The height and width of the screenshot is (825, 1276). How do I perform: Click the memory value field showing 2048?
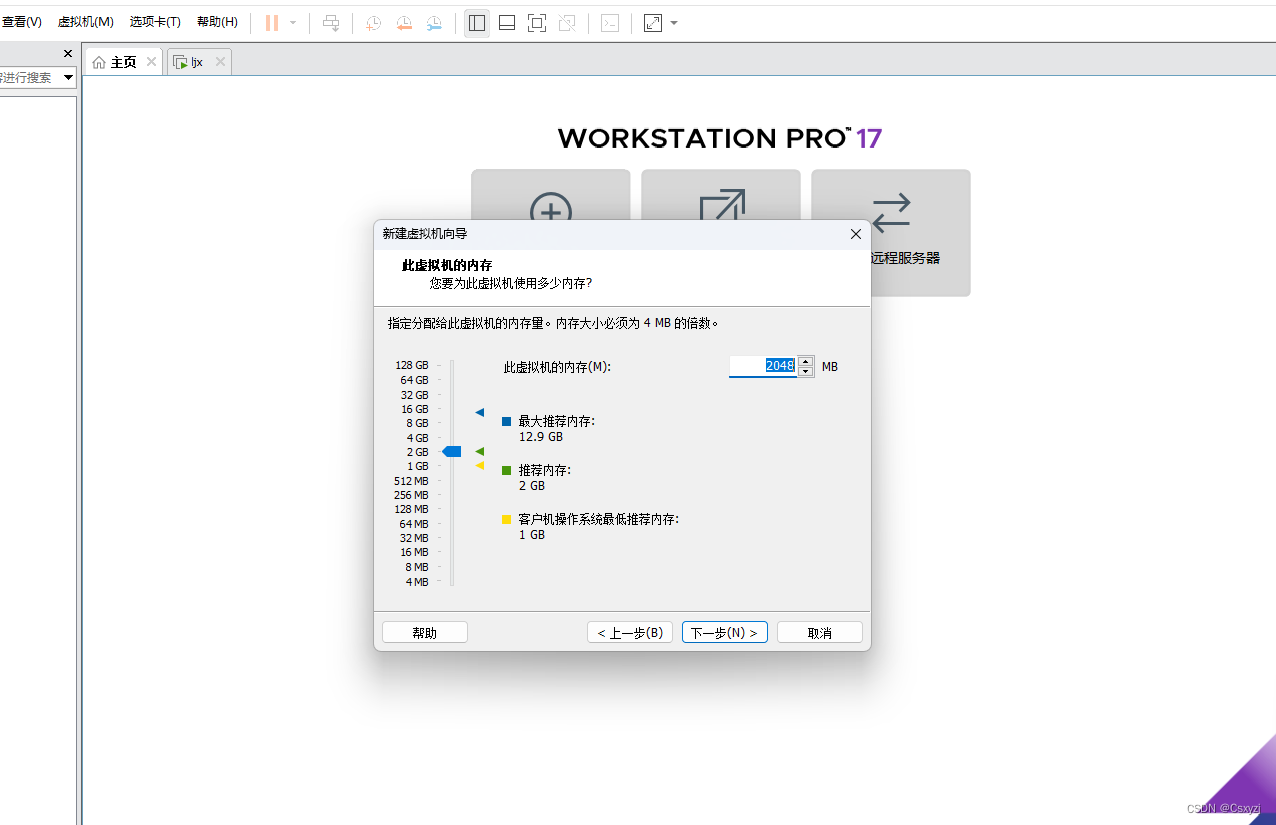coord(763,366)
